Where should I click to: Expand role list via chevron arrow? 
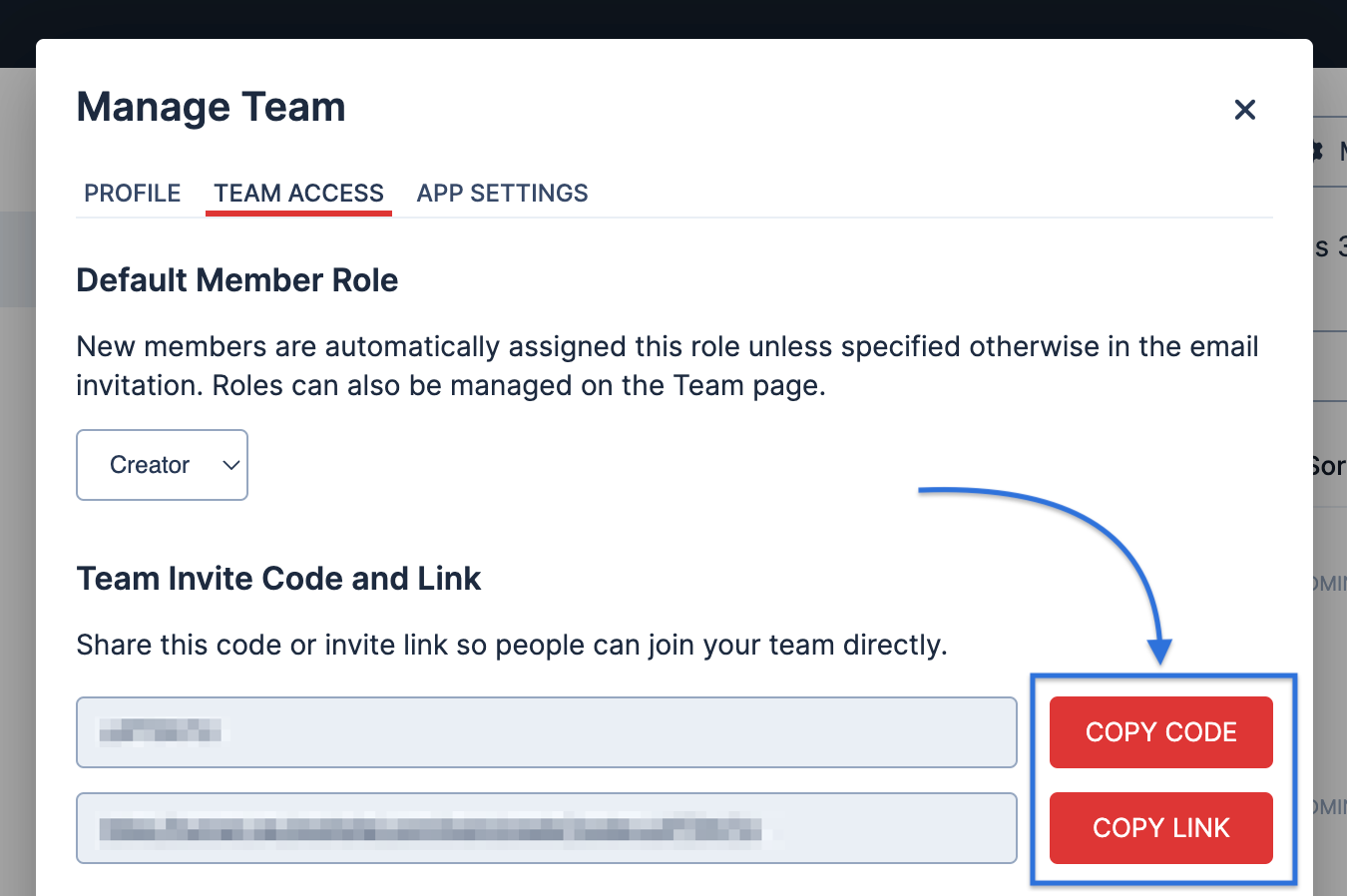pos(230,465)
